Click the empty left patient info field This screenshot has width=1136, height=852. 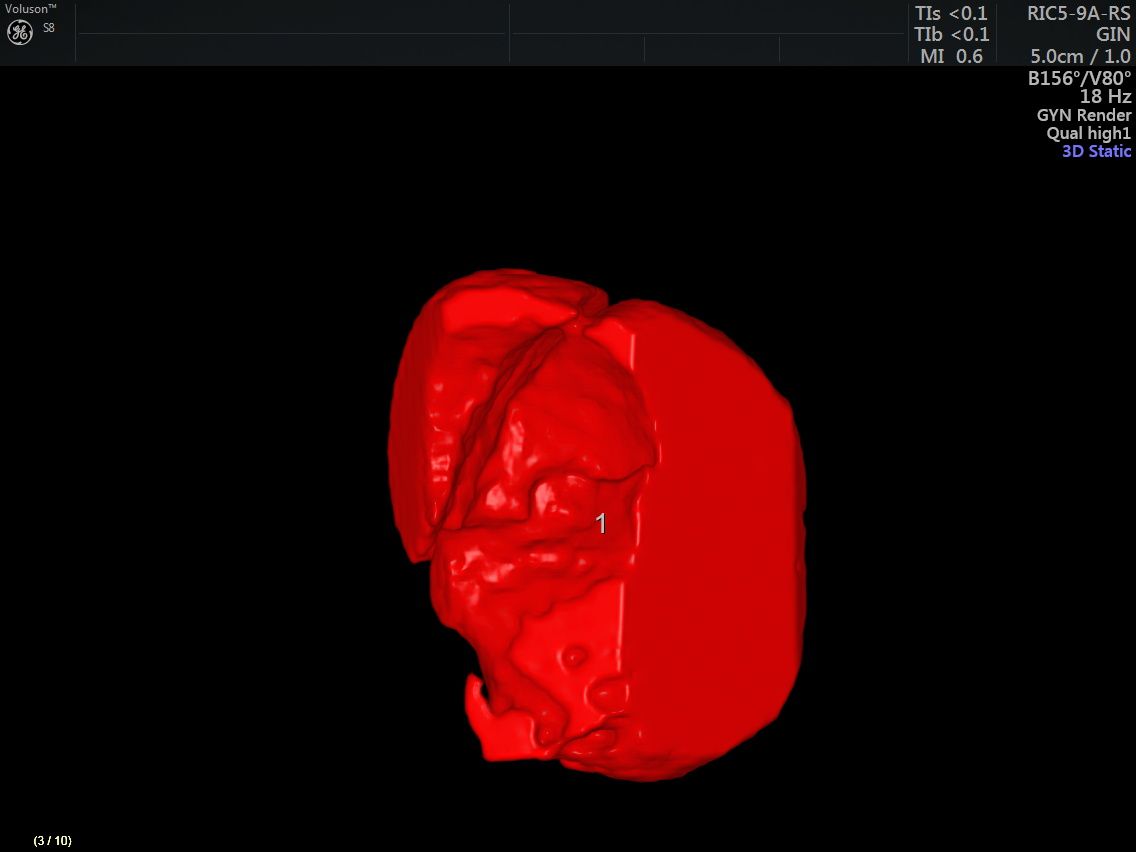click(x=292, y=33)
